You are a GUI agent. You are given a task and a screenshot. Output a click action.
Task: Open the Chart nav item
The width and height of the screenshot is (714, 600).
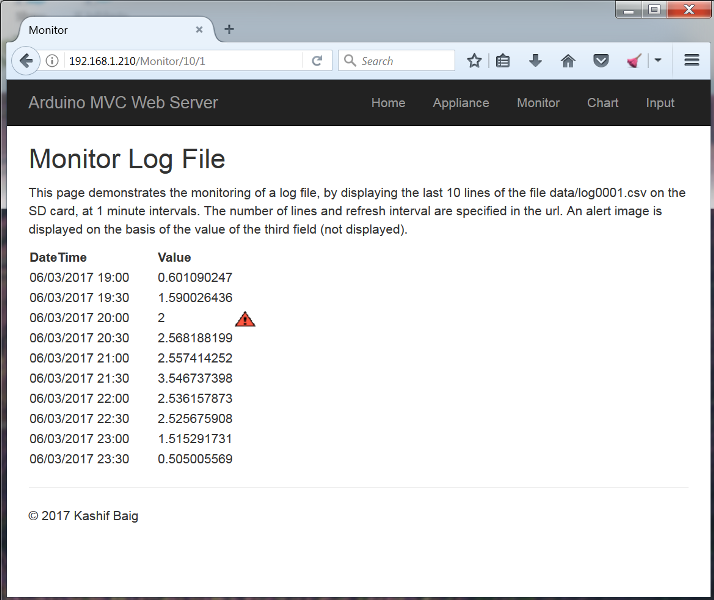tap(602, 103)
